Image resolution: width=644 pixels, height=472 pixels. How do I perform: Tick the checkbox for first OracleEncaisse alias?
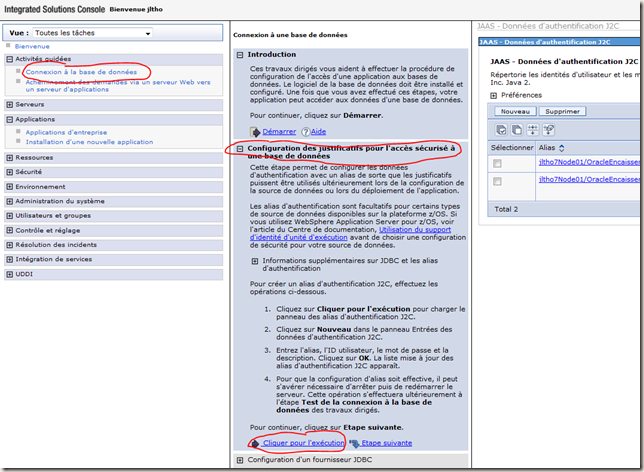(x=497, y=163)
